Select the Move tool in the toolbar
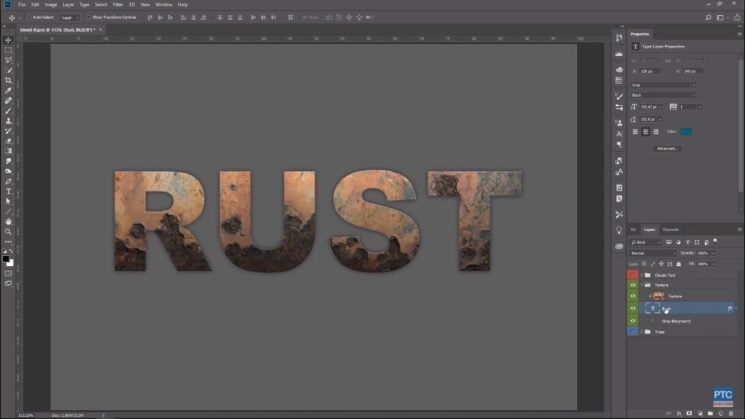 (x=8, y=38)
